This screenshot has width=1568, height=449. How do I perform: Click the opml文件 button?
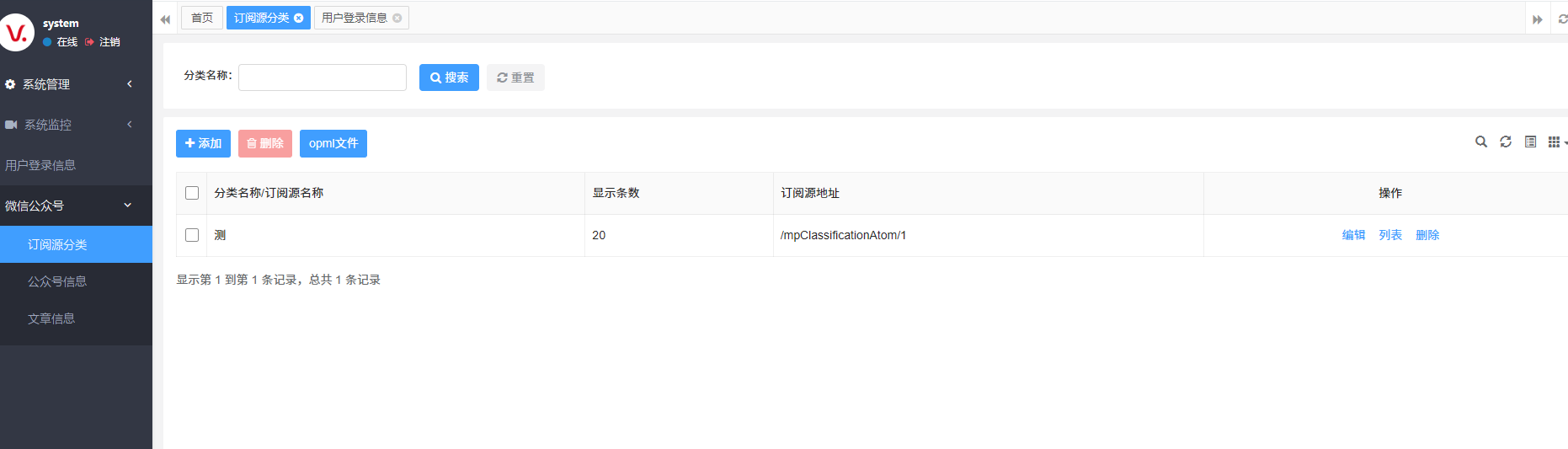[333, 143]
